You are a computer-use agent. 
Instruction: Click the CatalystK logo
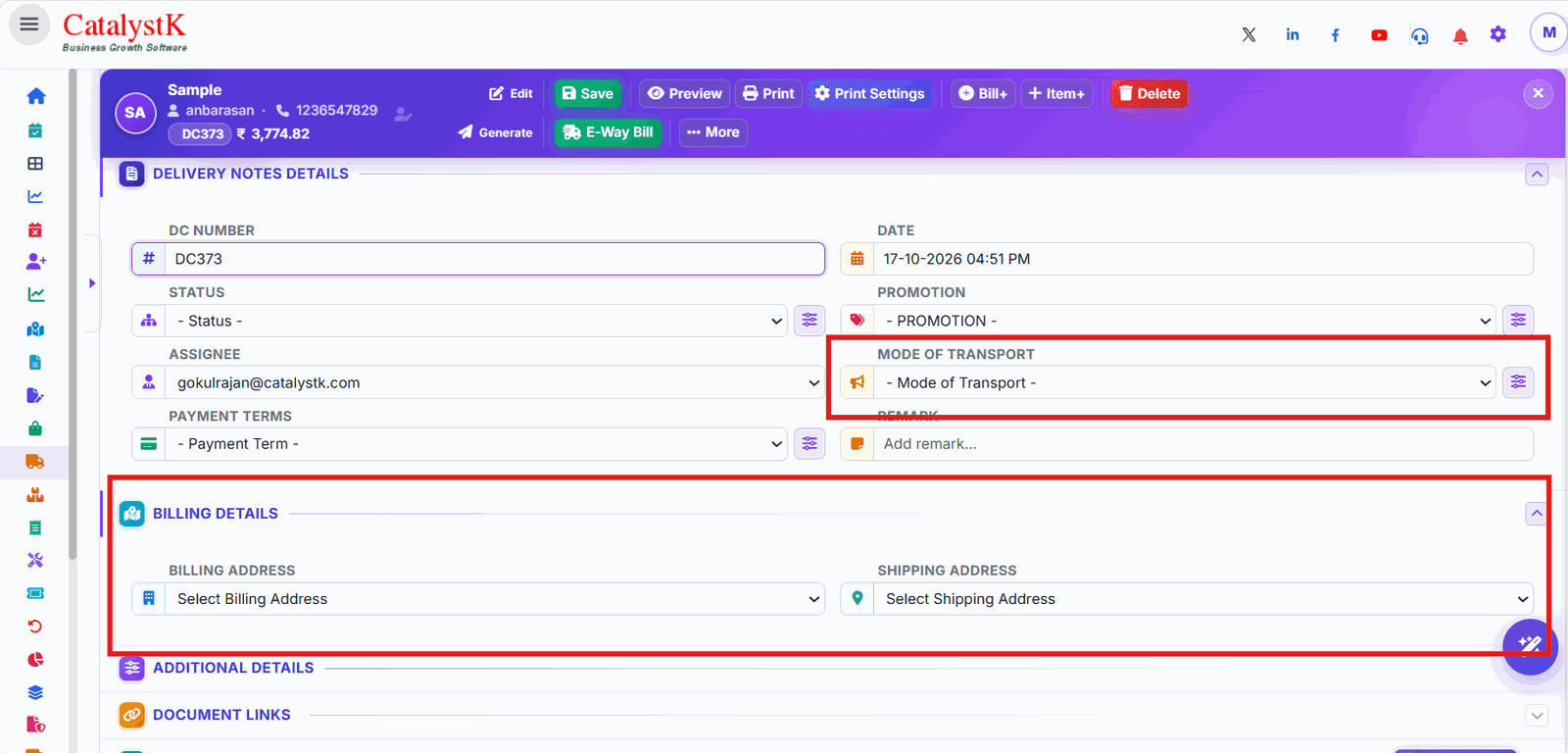[124, 31]
